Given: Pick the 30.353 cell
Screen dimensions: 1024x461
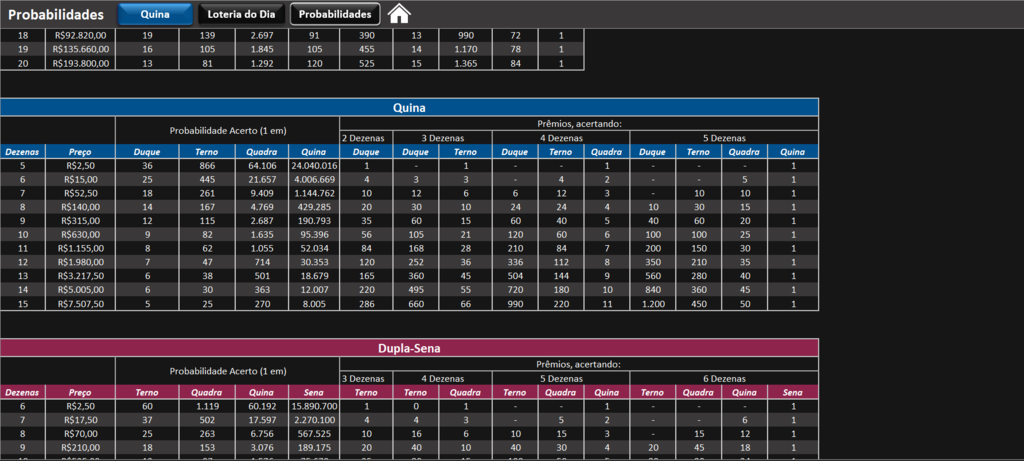Looking at the screenshot, I should 314,262.
